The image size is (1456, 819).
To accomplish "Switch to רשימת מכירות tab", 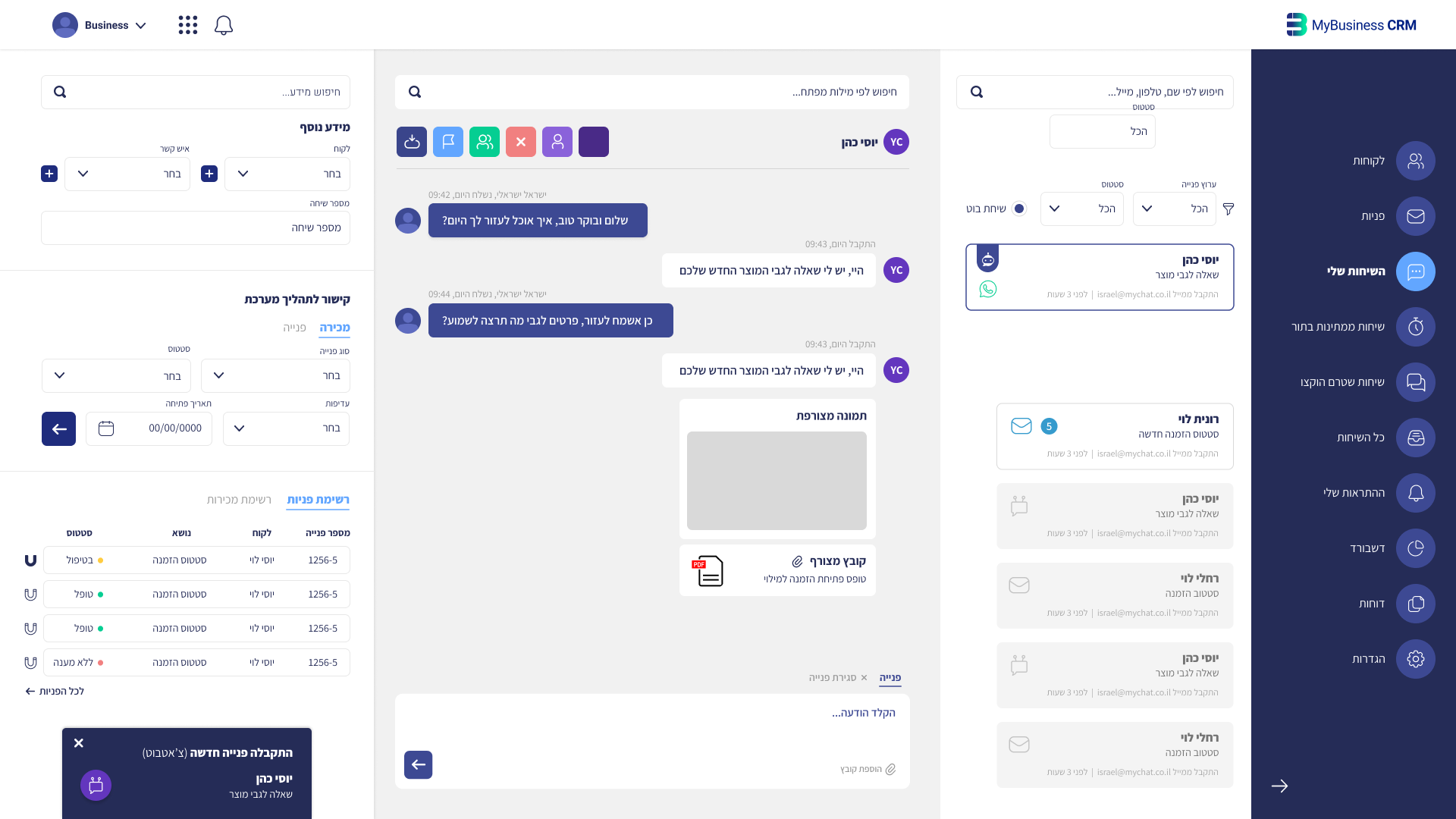I will tap(239, 500).
